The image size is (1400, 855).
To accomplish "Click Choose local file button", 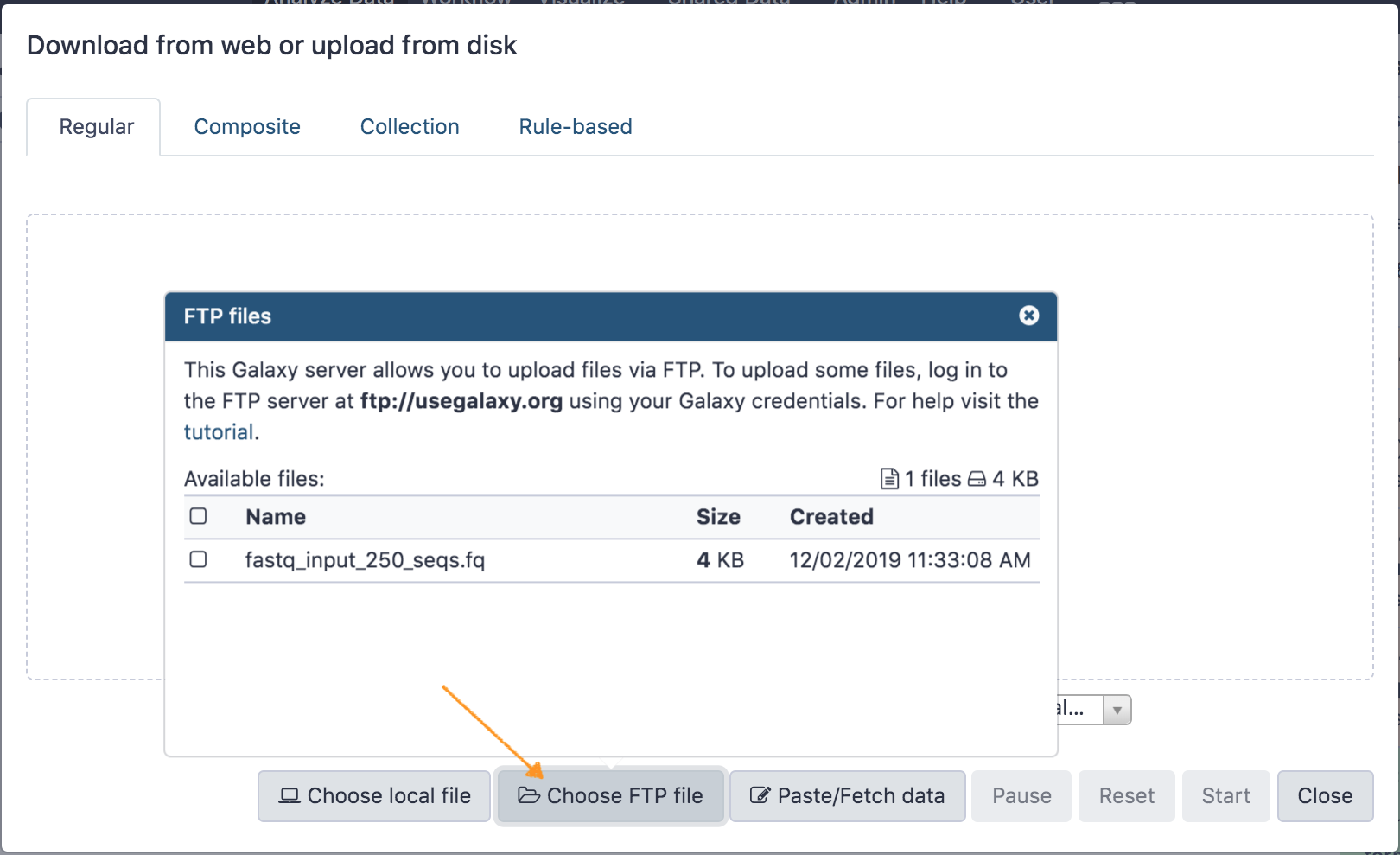I will coord(374,796).
